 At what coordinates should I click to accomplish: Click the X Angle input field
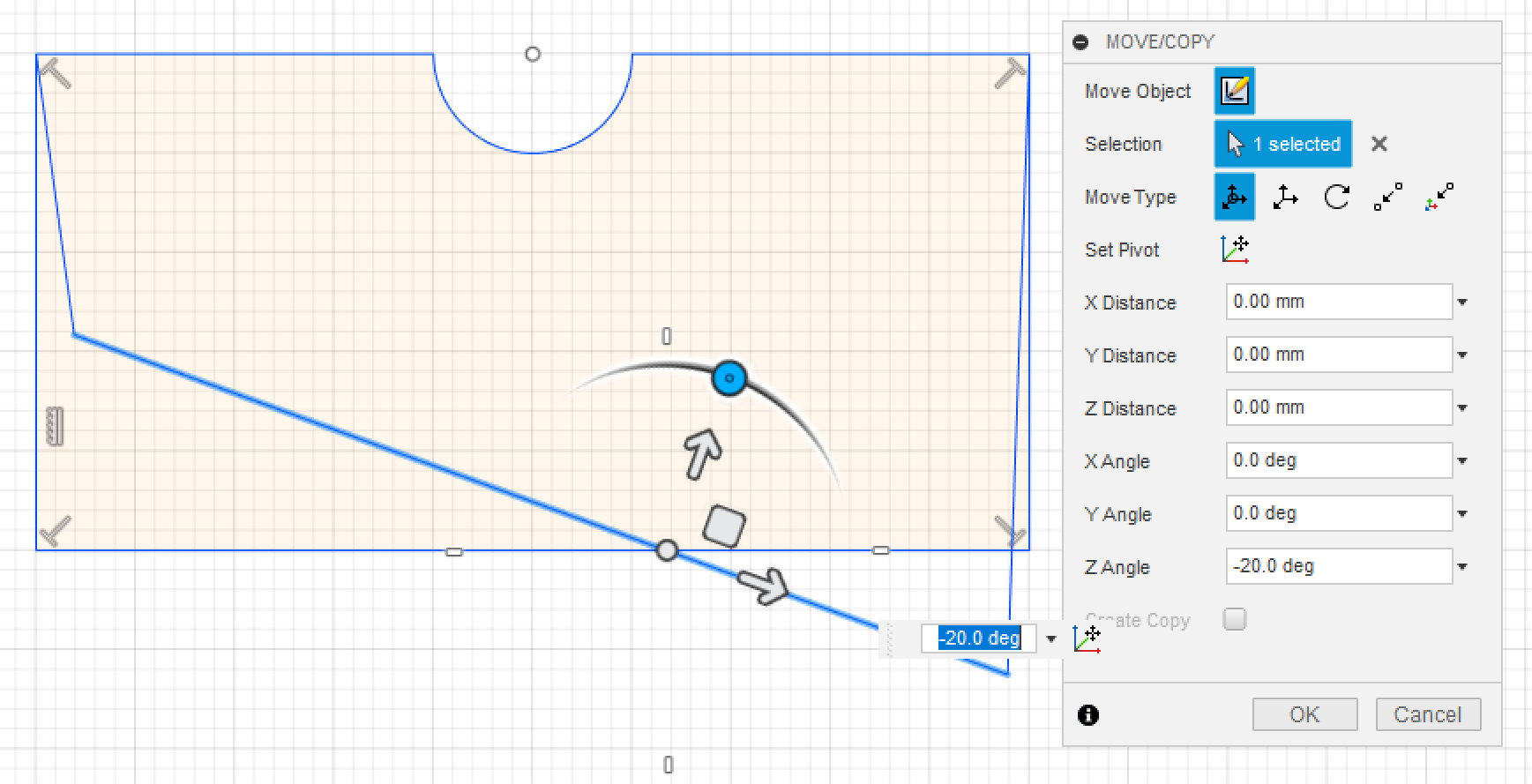pyautogui.click(x=1339, y=460)
